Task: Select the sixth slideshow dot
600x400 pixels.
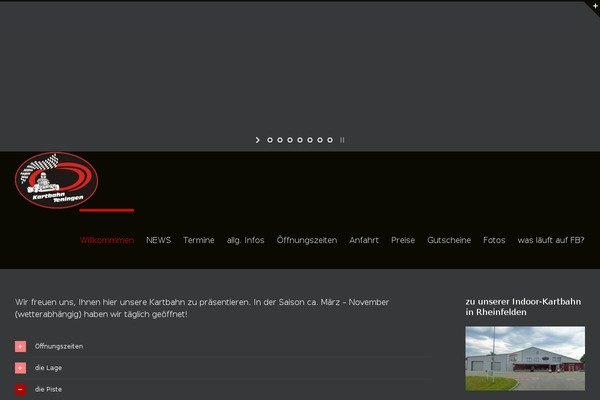Action: coord(320,140)
